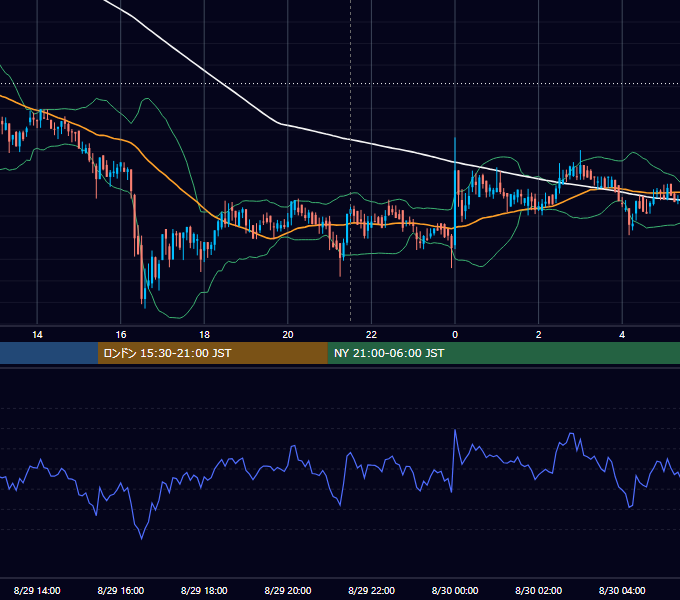The image size is (680, 600).
Task: Click the lowest trough of the blue oscillator line
Action: [142, 538]
